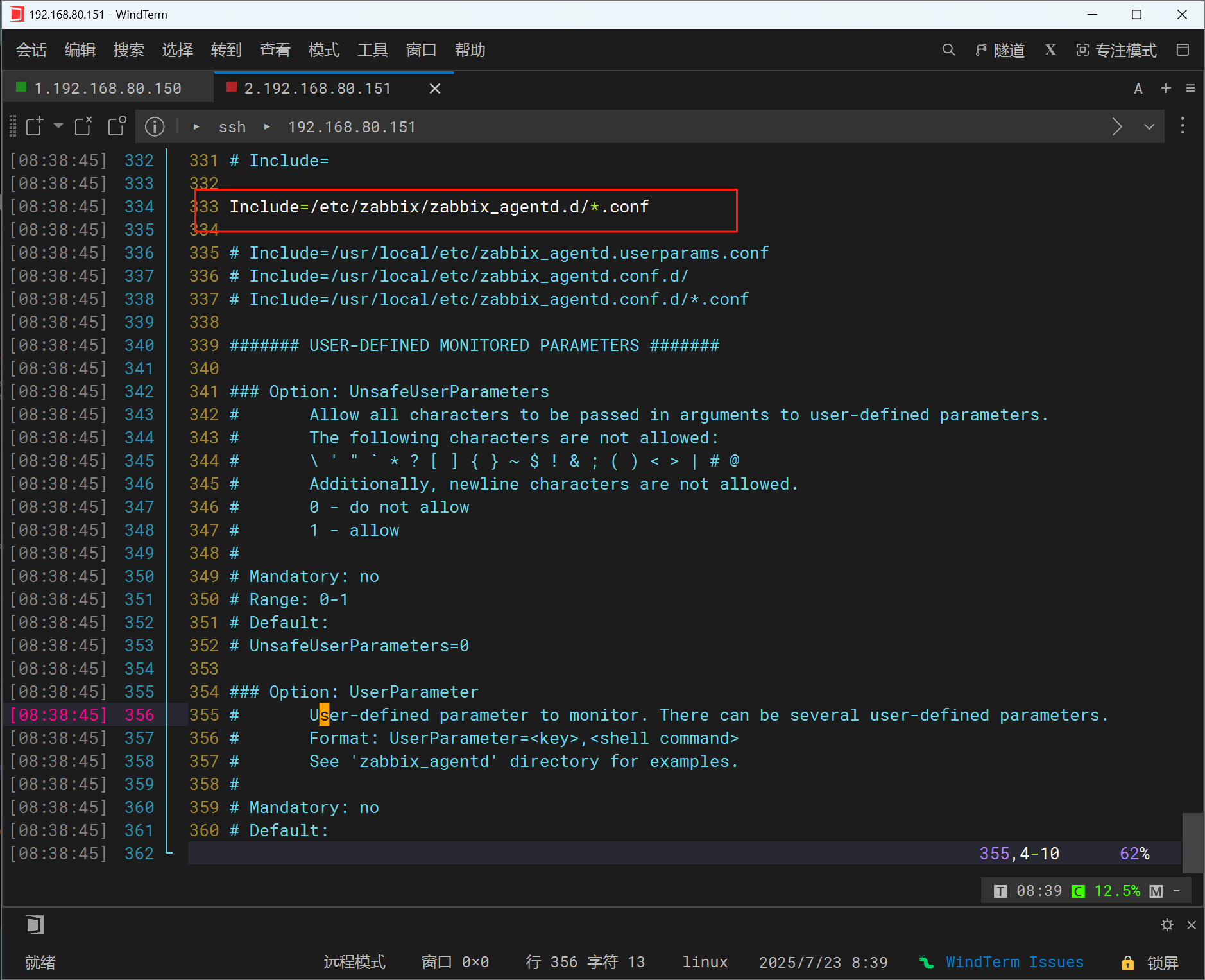Click the '### Option: UnsafeUserParameters' line
Image resolution: width=1205 pixels, height=980 pixels.
[389, 391]
